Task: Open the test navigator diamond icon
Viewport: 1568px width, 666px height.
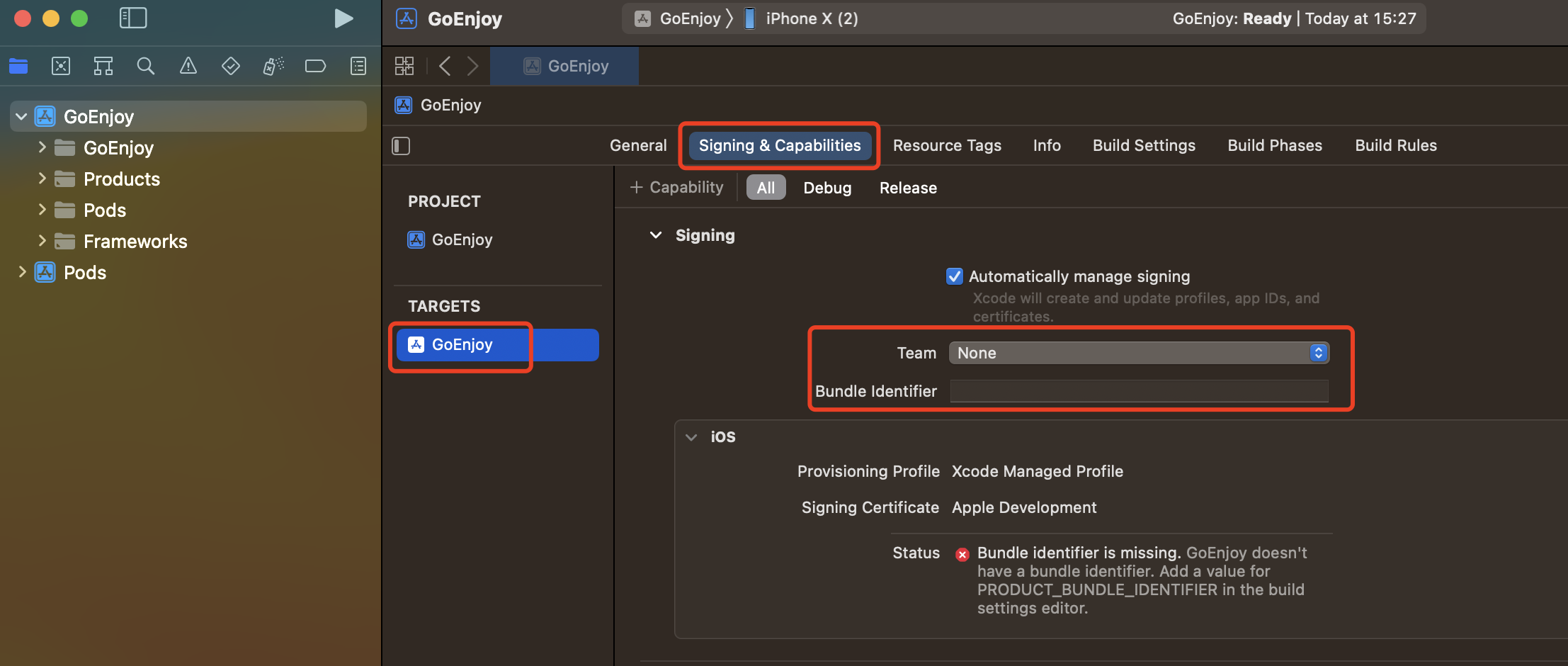Action: [x=231, y=66]
